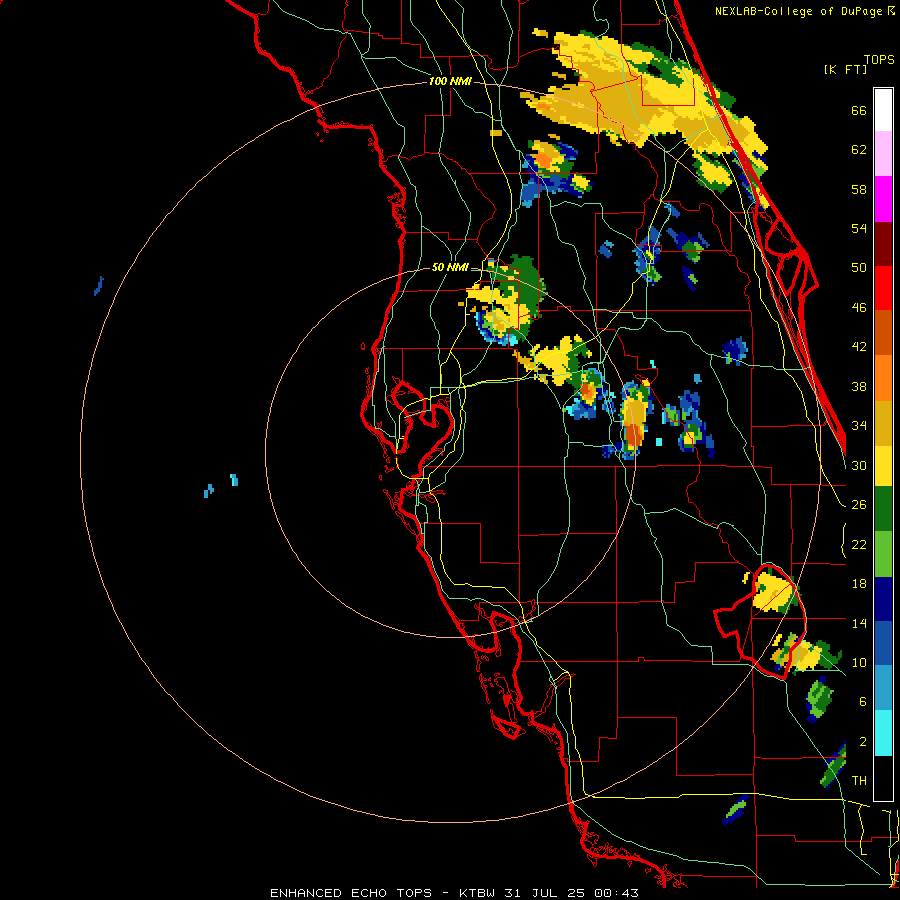Click the magenta 58 kft legend swatch
The width and height of the screenshot is (900, 900).
point(883,199)
